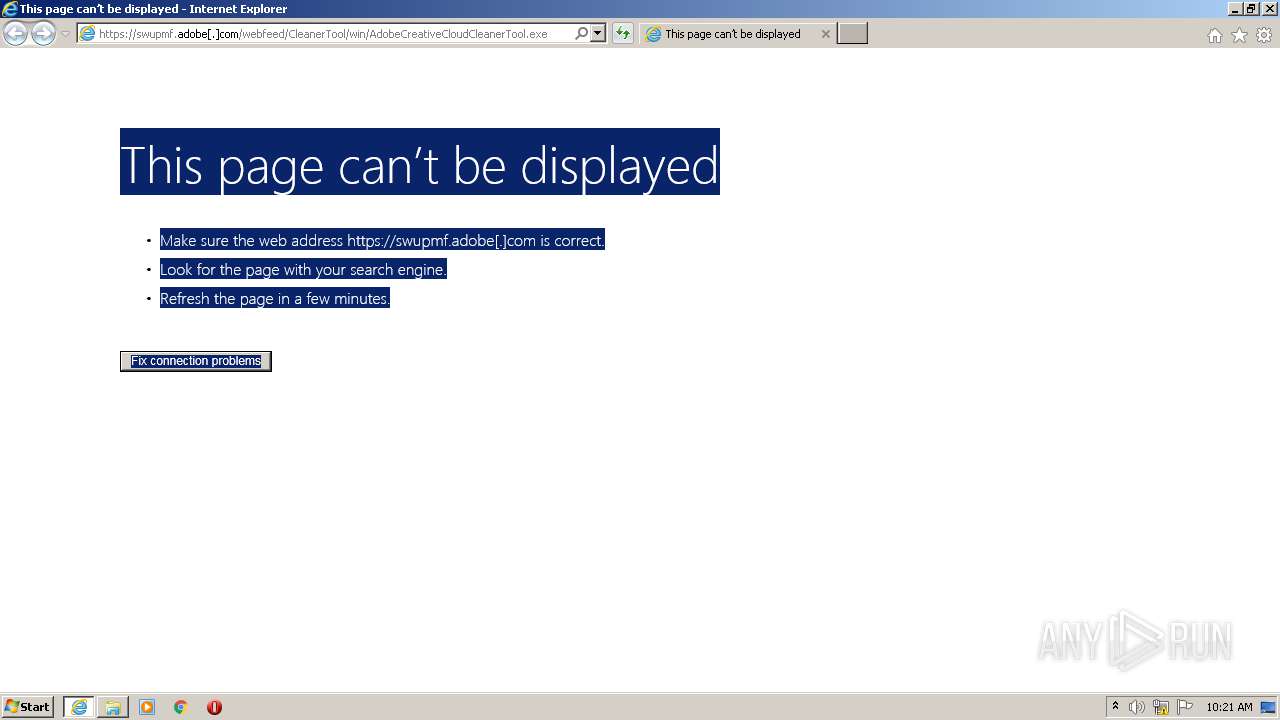Open the Tools gear menu
Viewport: 1280px width, 720px height.
tap(1264, 35)
